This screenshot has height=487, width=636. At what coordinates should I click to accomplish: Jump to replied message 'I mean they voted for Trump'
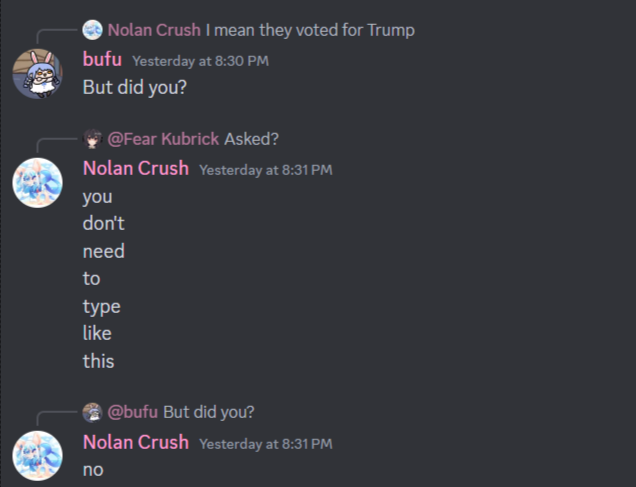click(310, 30)
